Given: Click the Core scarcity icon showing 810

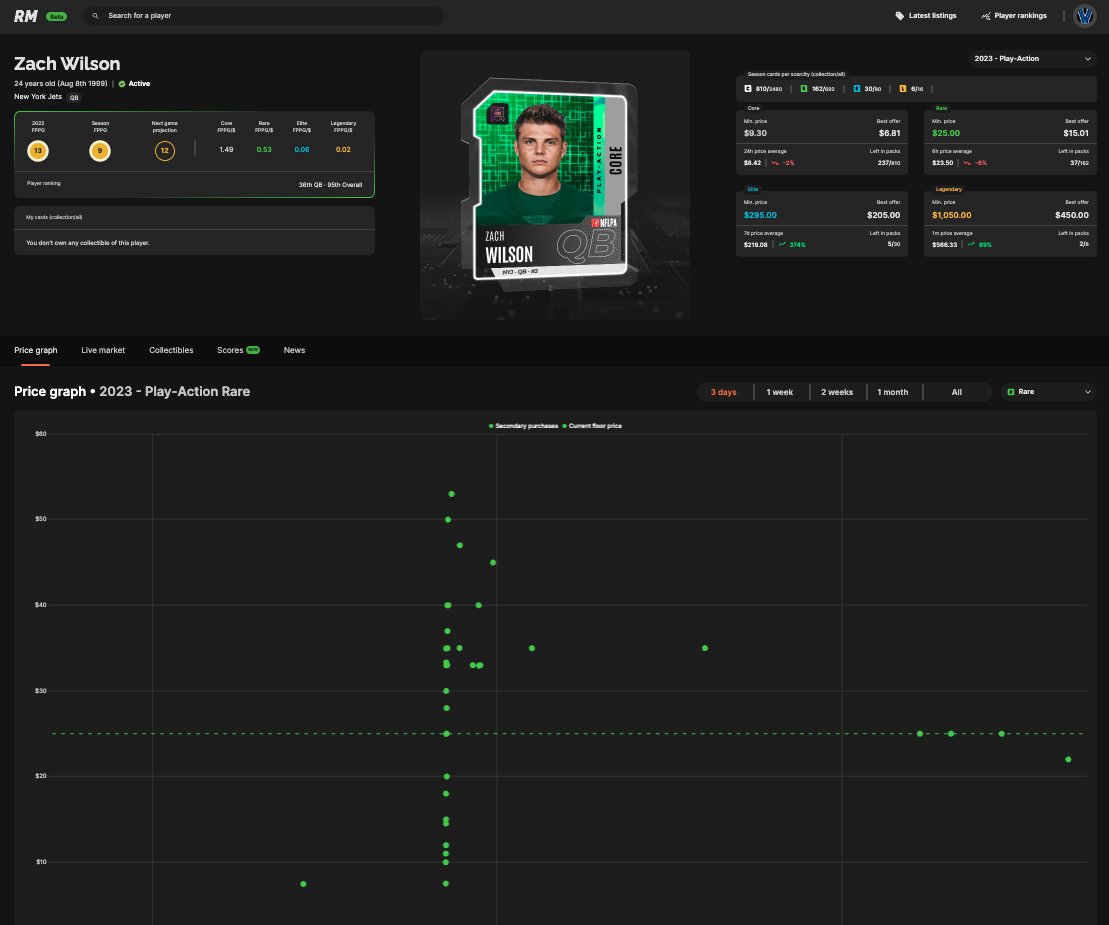Looking at the screenshot, I should [748, 89].
